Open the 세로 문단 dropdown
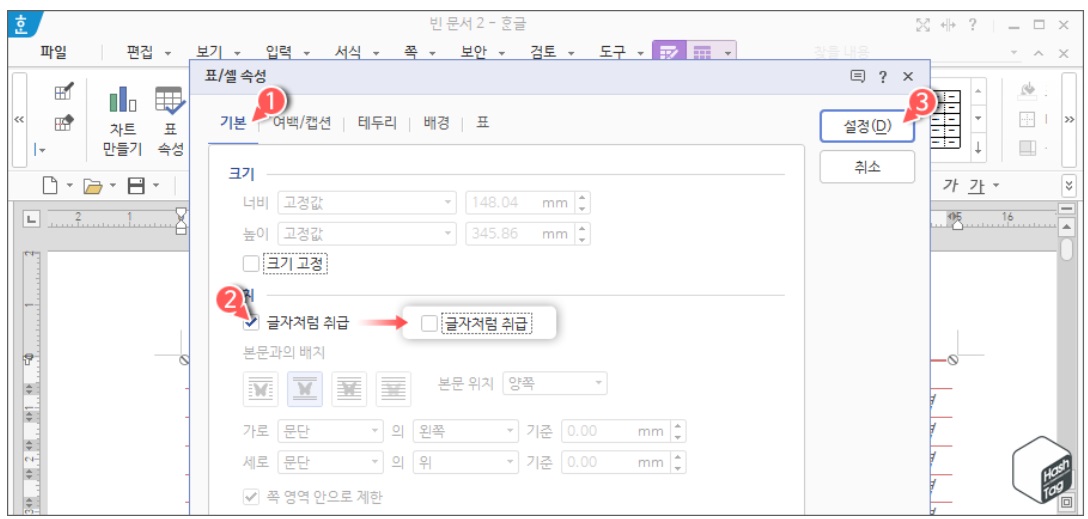1088x519 pixels. click(330, 461)
